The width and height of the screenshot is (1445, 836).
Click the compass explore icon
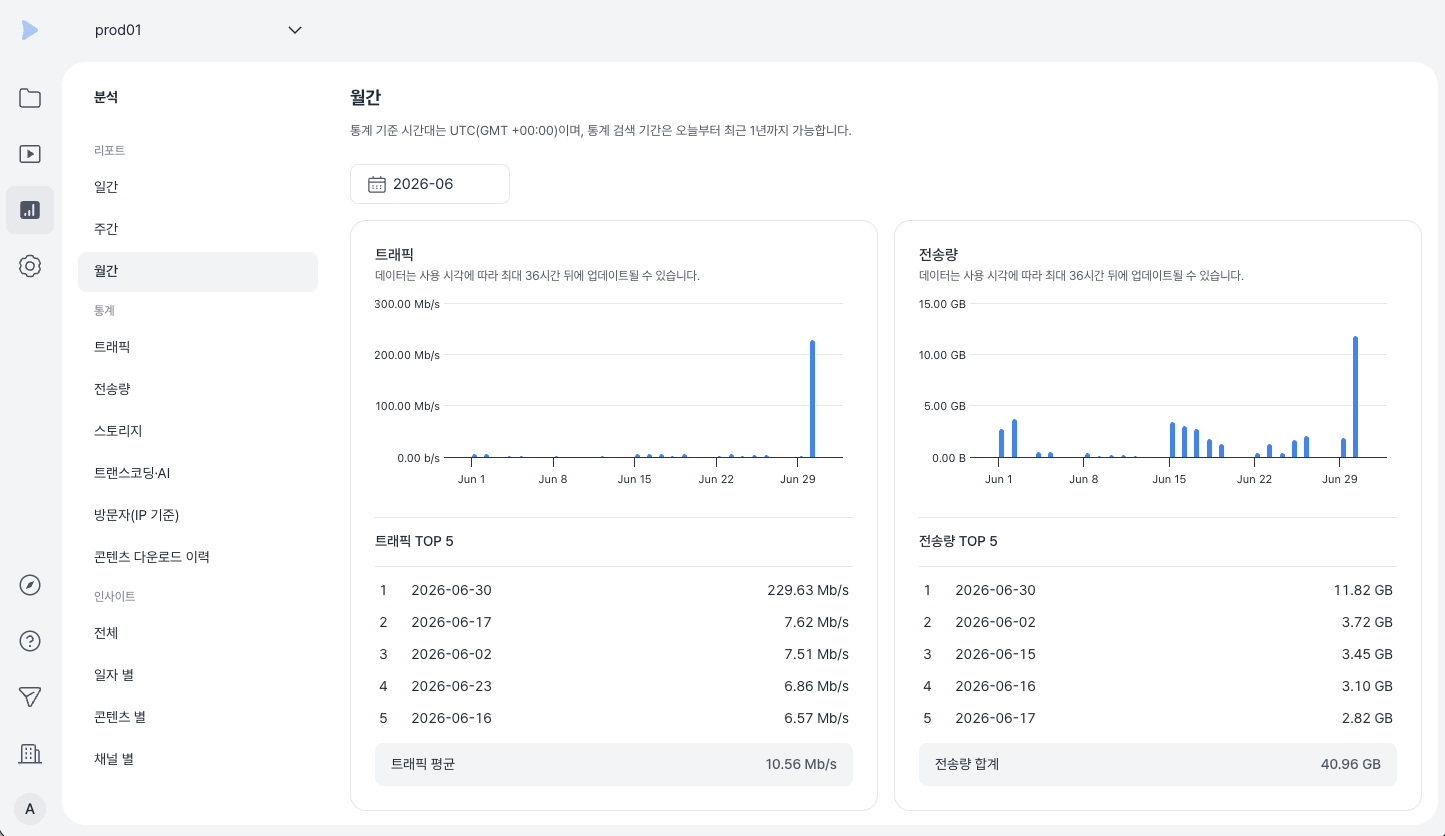[x=30, y=585]
